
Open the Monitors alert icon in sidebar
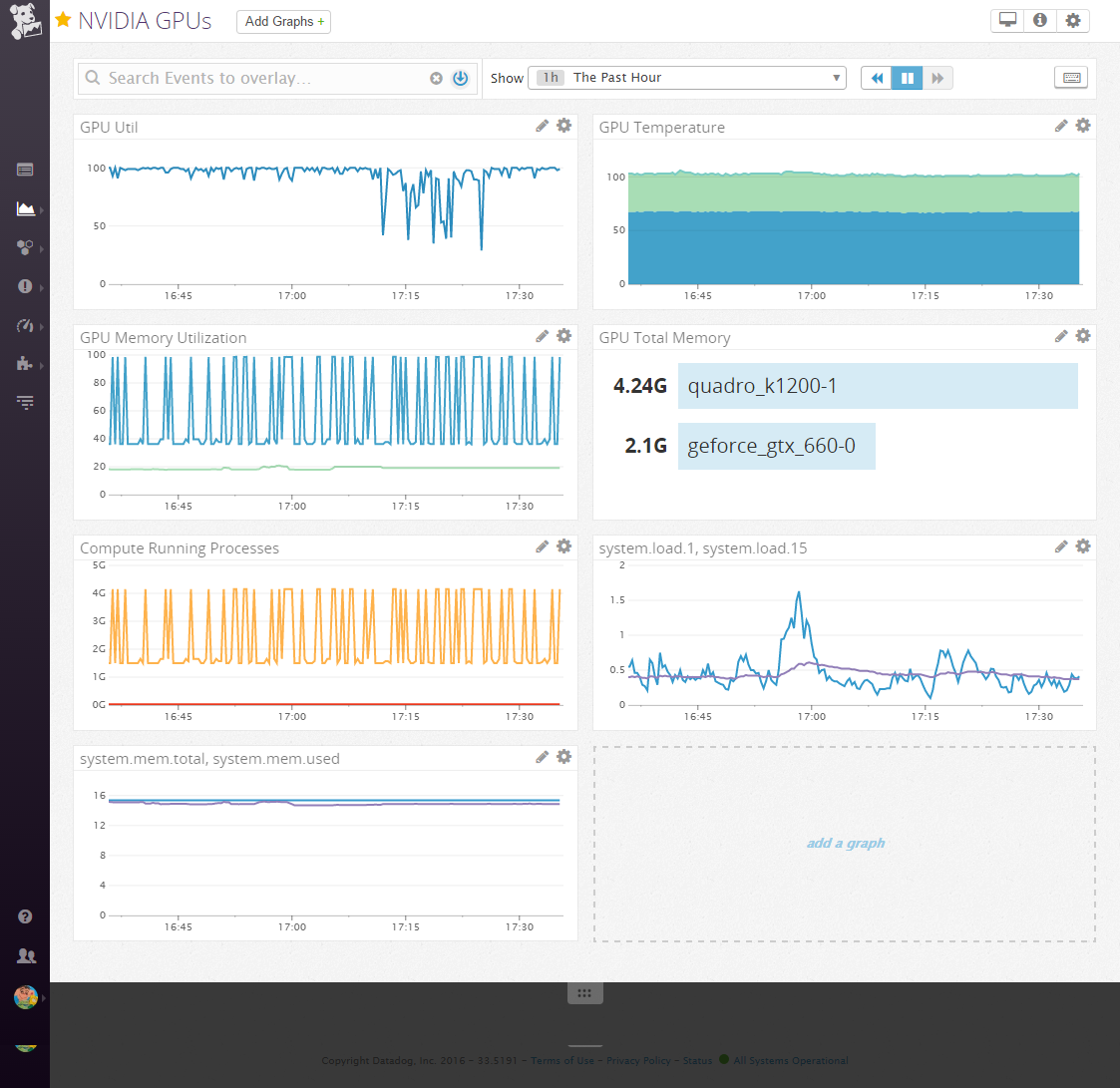pyautogui.click(x=24, y=286)
